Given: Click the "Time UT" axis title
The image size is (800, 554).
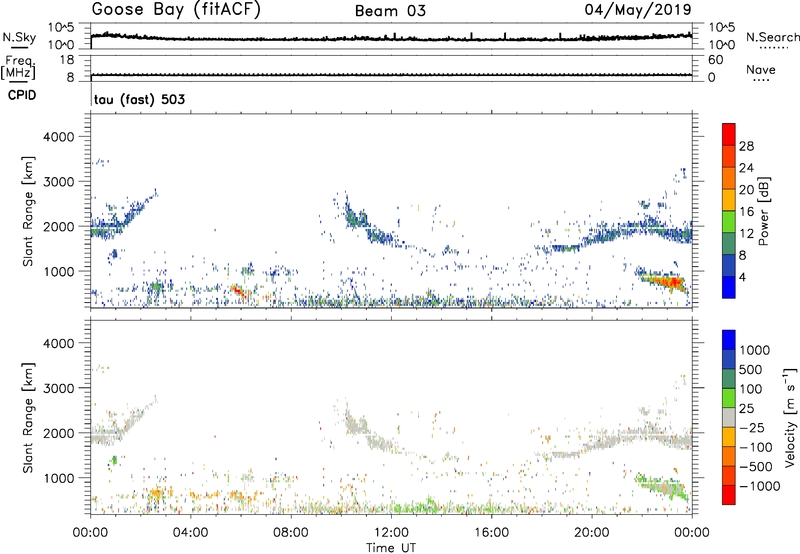Looking at the screenshot, I should [x=391, y=548].
